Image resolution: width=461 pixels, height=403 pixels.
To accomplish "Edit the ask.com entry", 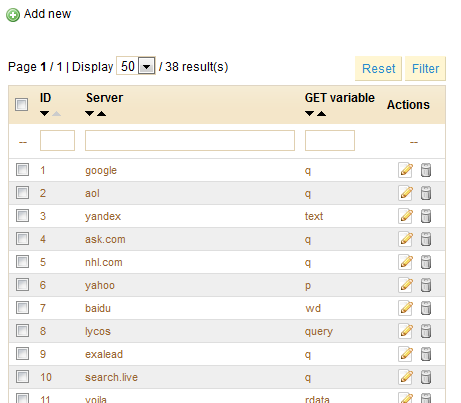I will pyautogui.click(x=406, y=239).
